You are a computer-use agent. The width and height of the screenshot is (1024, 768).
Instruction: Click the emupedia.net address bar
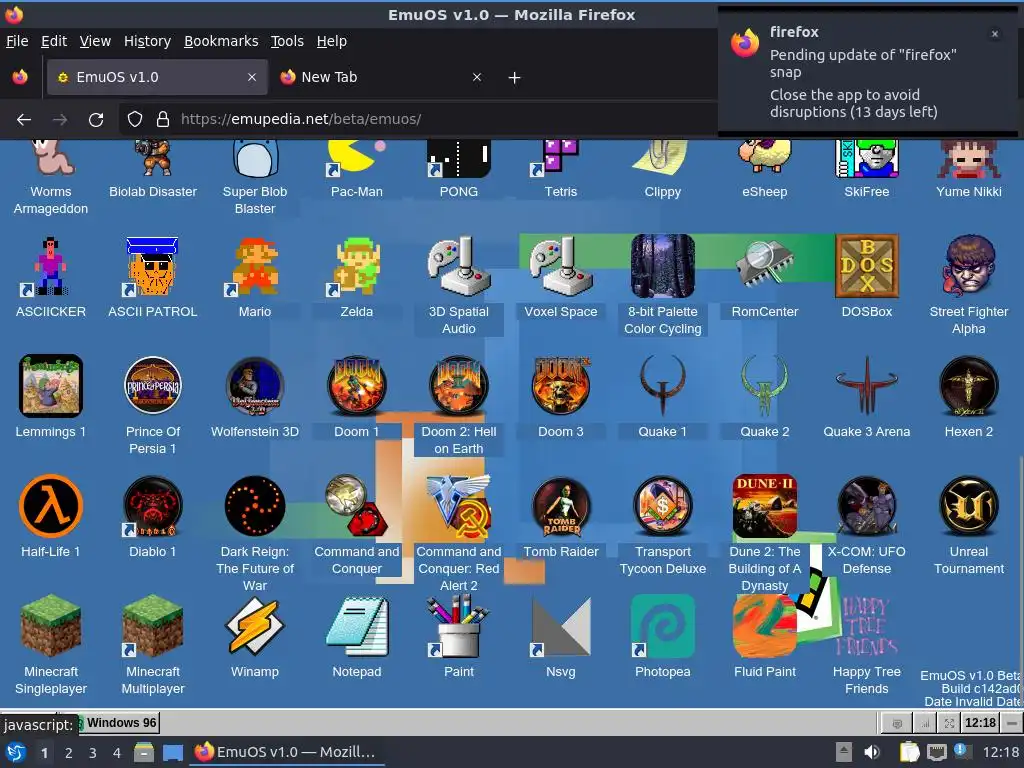coord(418,119)
